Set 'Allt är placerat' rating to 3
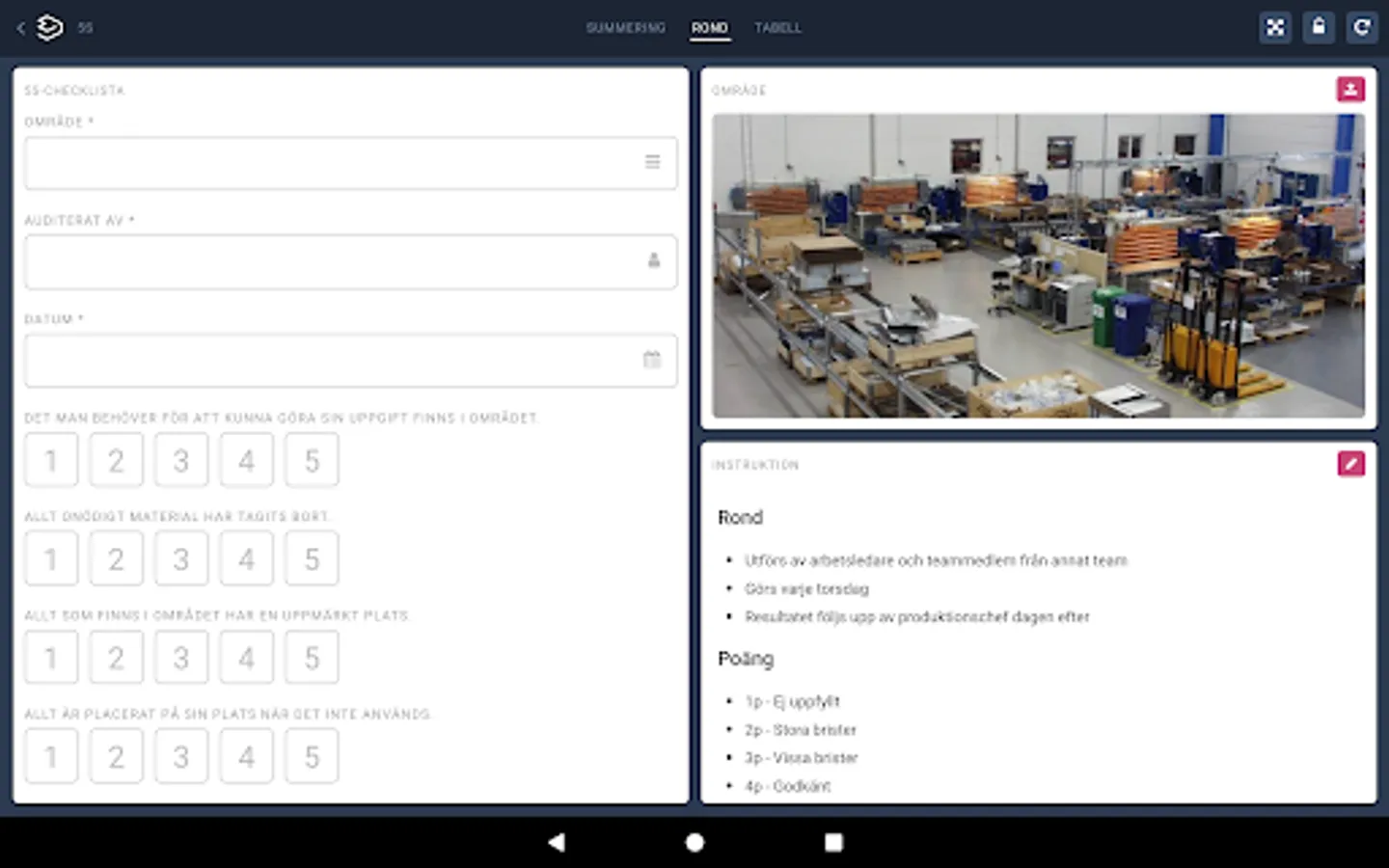 point(181,756)
